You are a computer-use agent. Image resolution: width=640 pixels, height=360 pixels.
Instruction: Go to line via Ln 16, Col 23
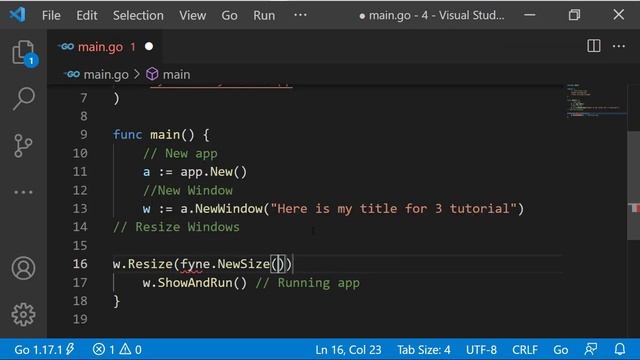click(x=348, y=350)
